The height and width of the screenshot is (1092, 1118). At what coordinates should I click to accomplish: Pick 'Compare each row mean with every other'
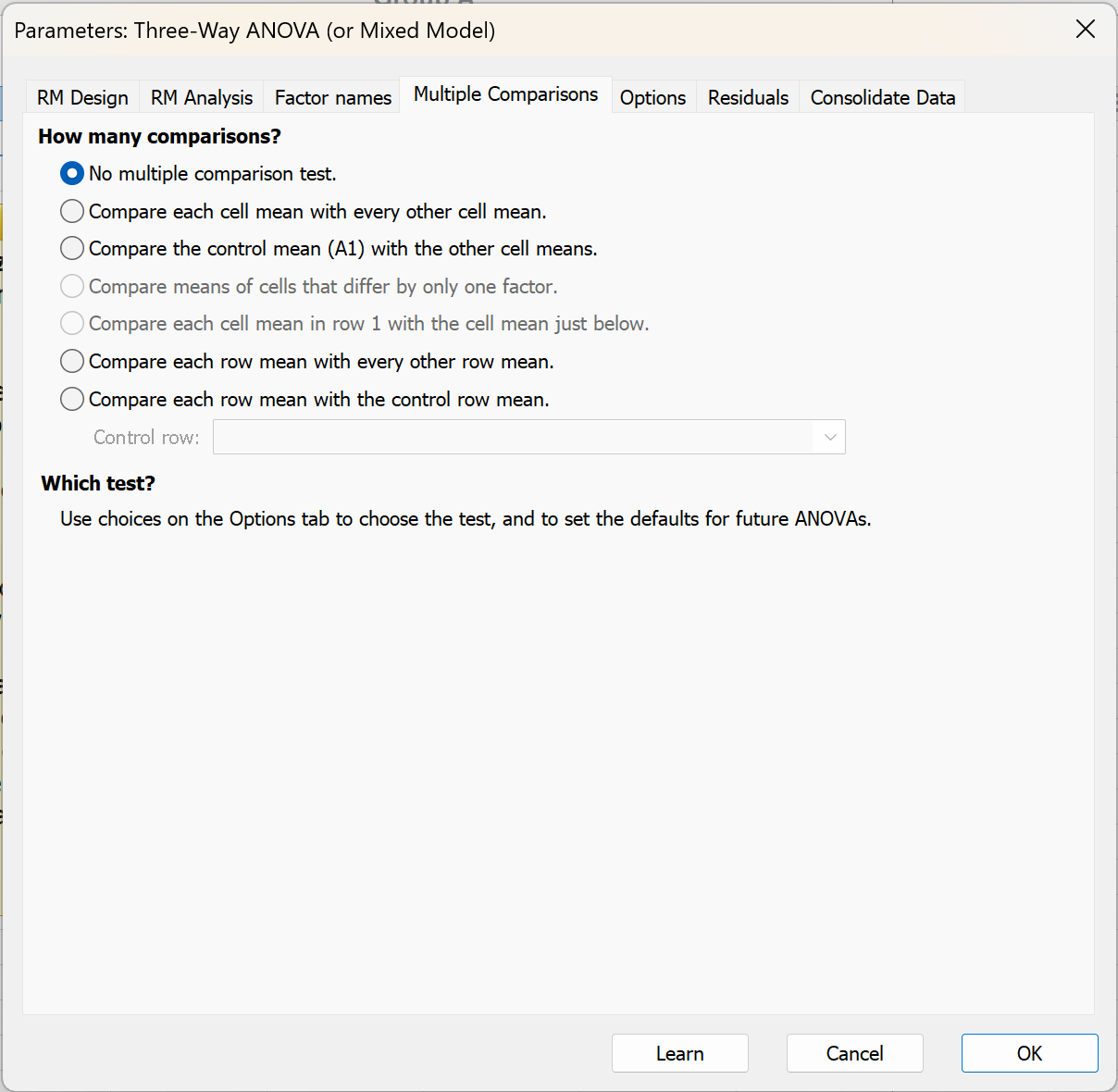pyautogui.click(x=72, y=362)
